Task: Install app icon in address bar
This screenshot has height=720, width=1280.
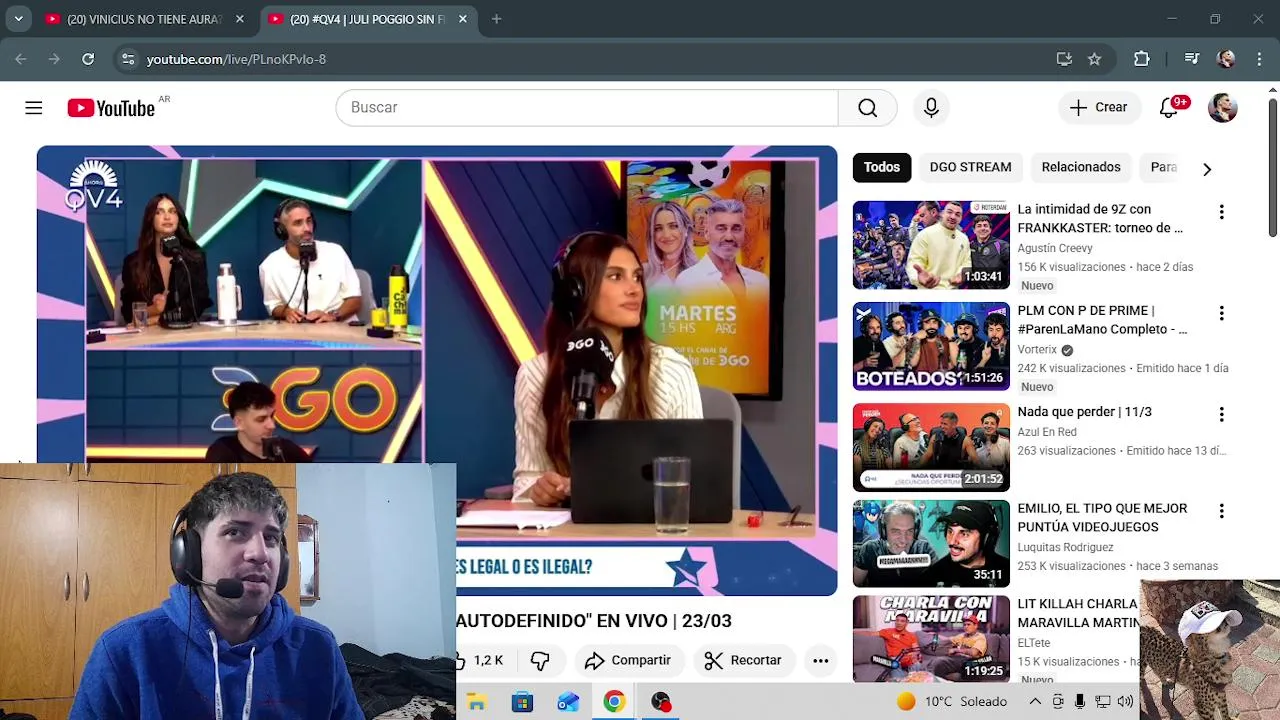Action: tap(1064, 59)
